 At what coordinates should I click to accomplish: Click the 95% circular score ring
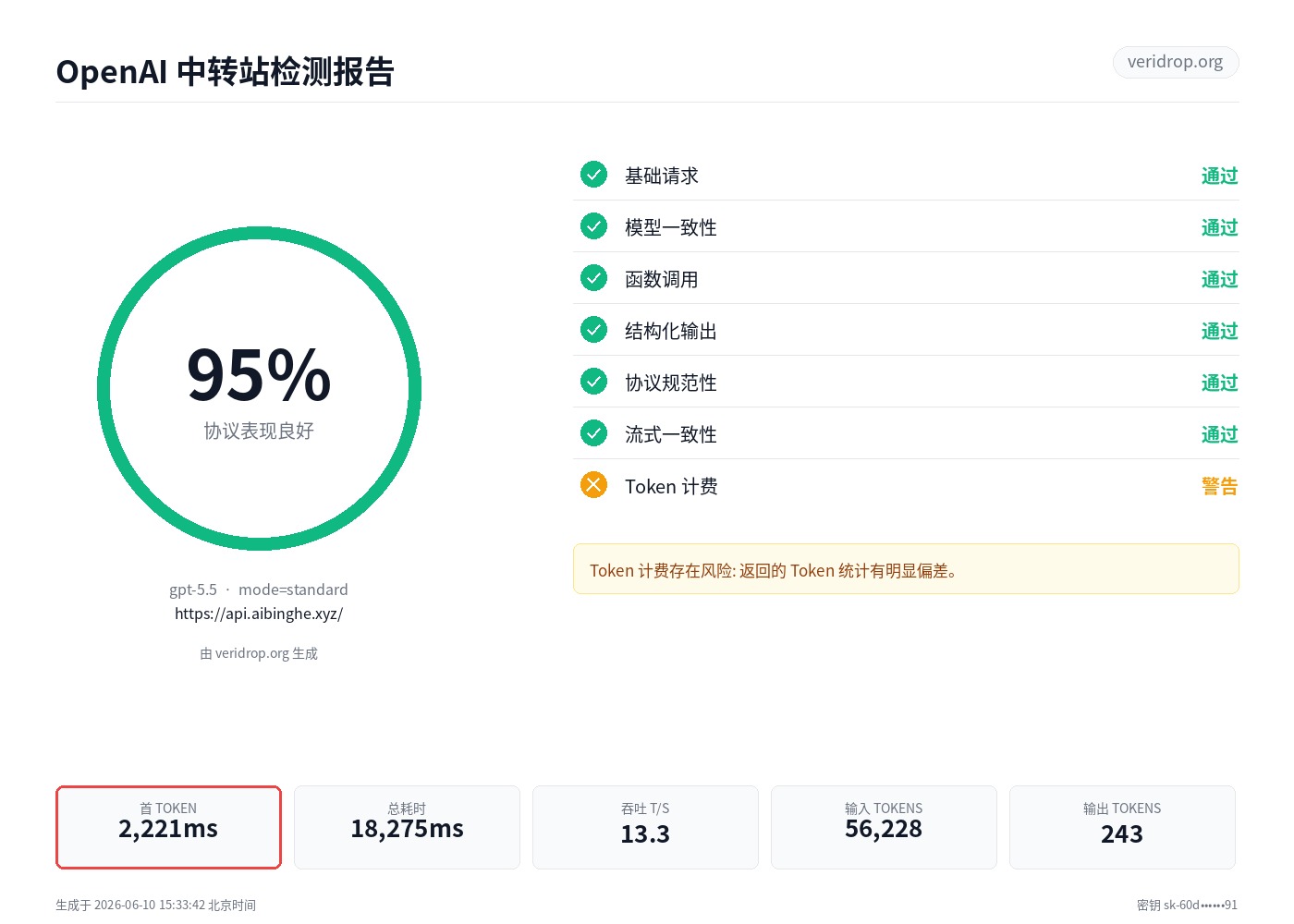[259, 389]
